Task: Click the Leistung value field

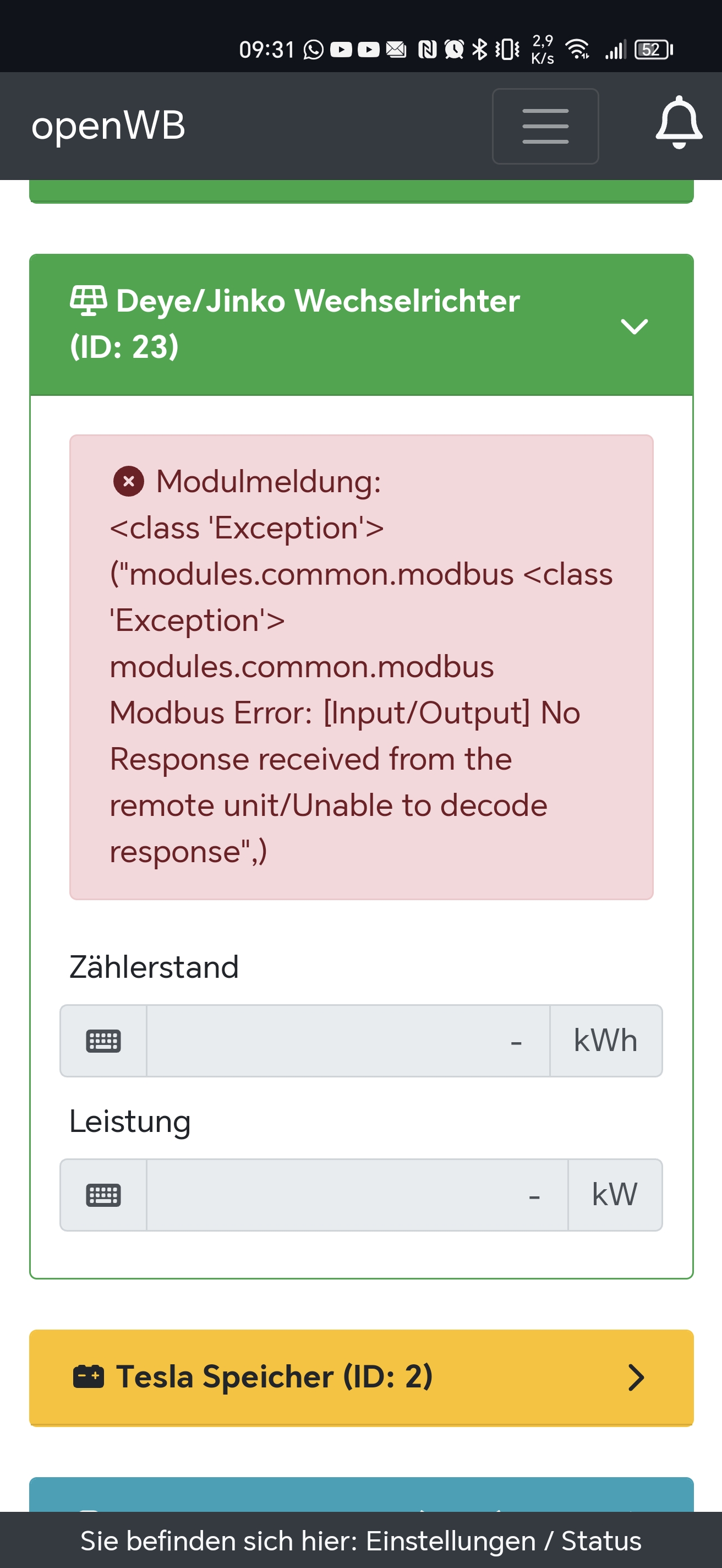Action: tap(357, 1195)
